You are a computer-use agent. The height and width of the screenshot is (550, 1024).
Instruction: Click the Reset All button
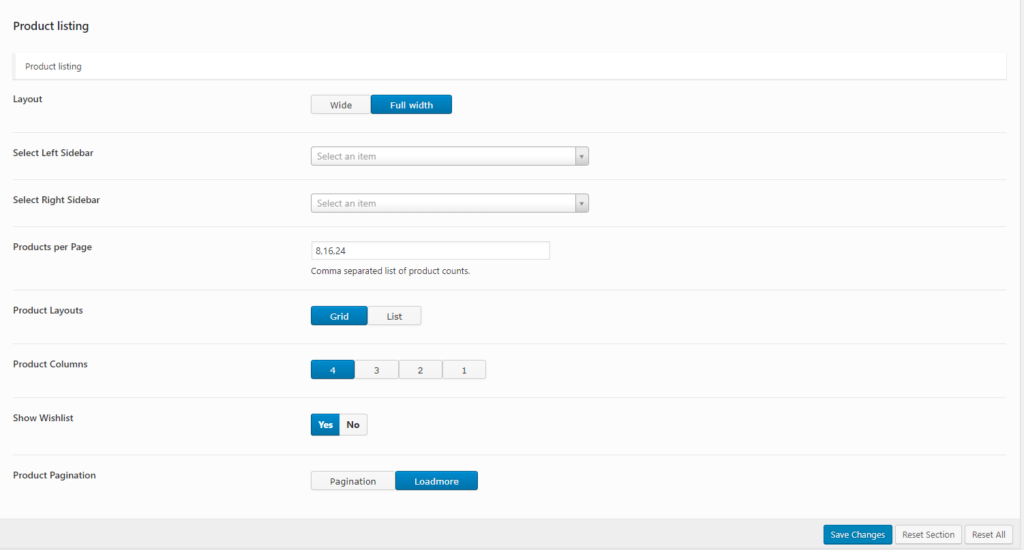(989, 534)
